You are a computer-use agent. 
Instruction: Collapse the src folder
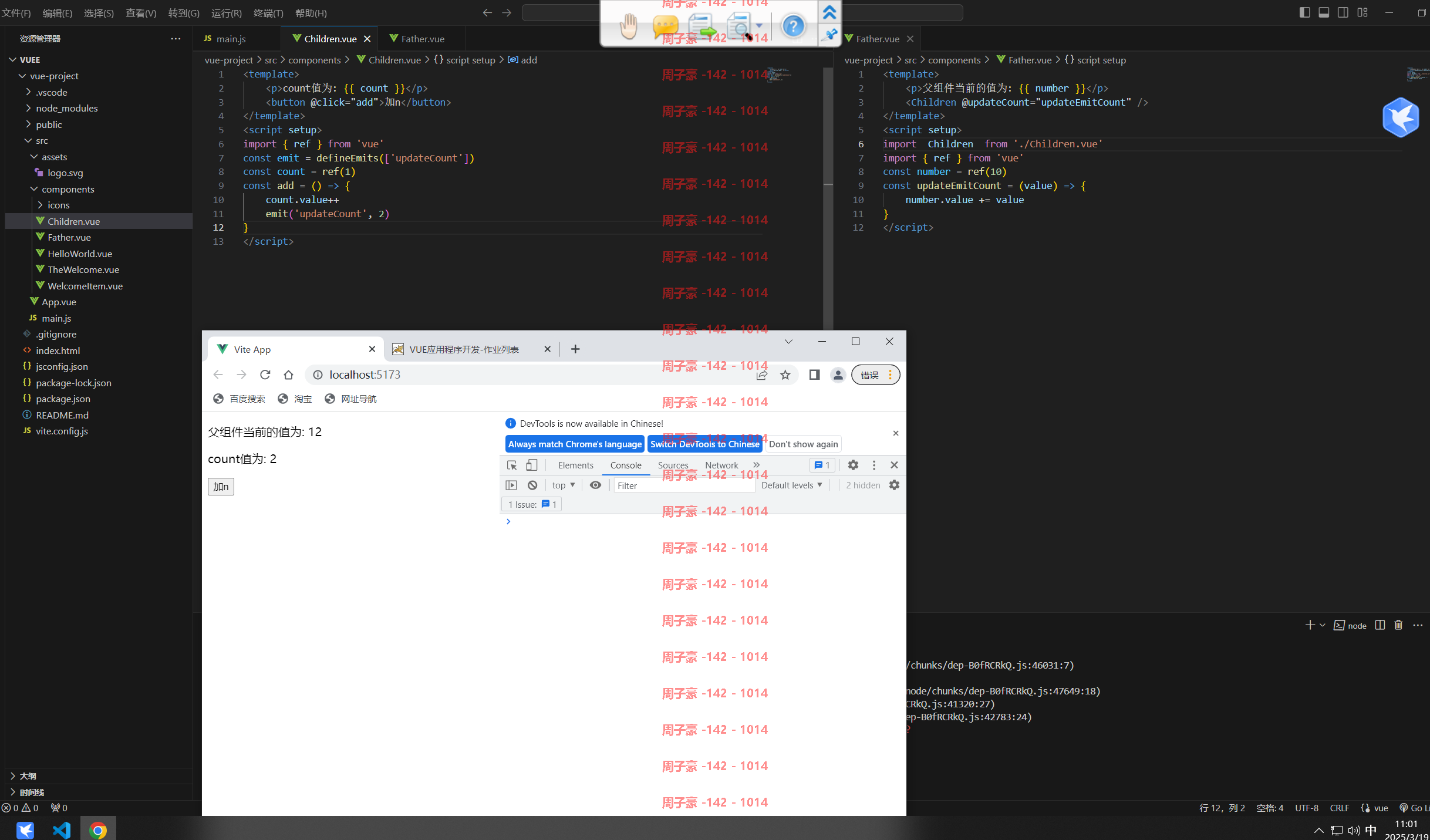pyautogui.click(x=99, y=141)
